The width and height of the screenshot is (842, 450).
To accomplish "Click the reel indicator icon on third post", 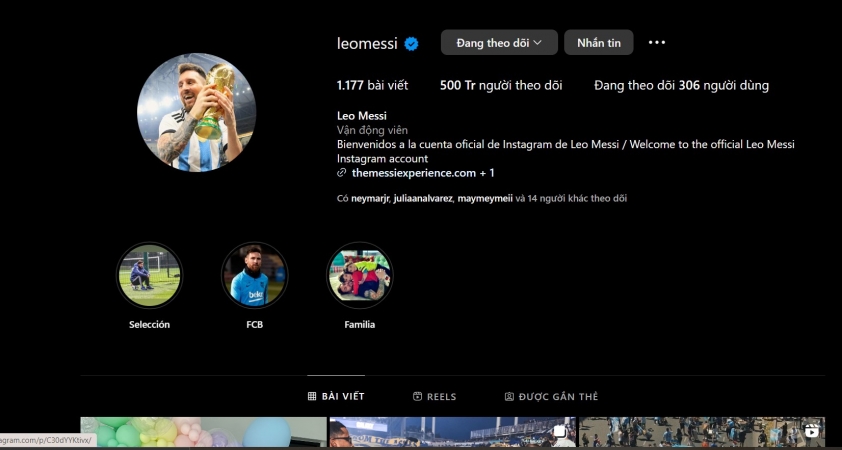I will (x=811, y=431).
